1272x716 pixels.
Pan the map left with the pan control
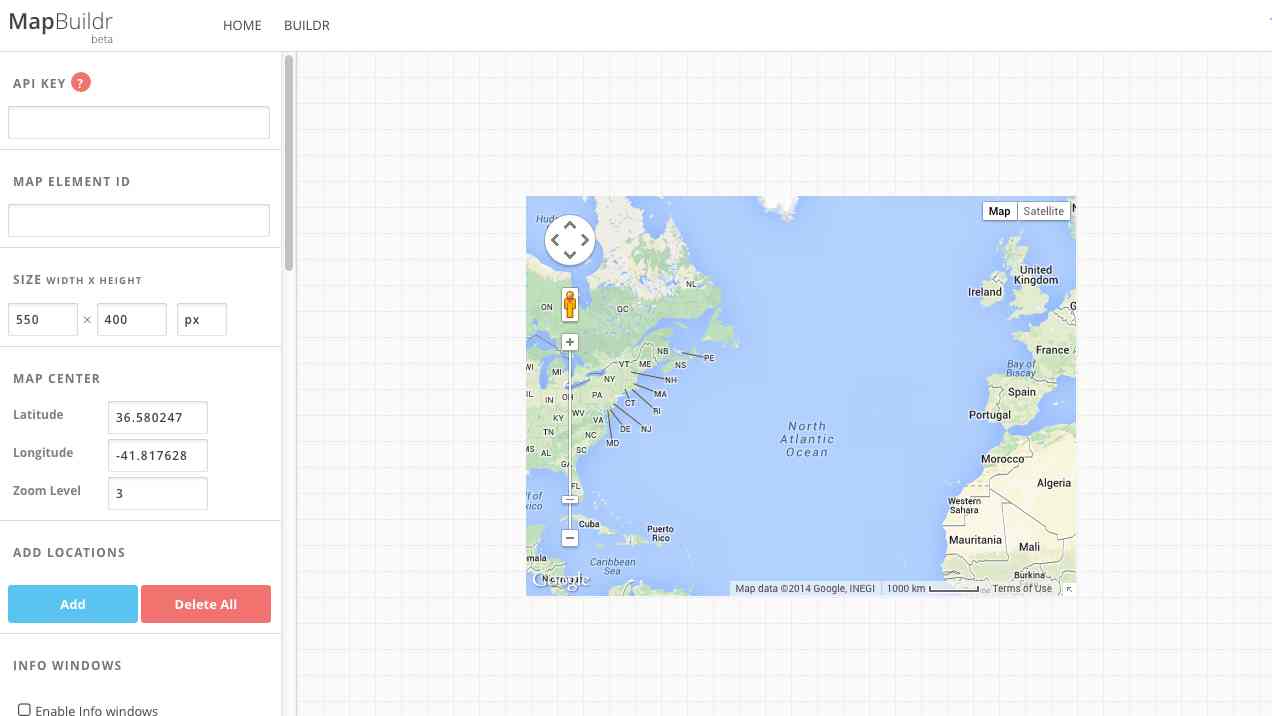(x=555, y=240)
